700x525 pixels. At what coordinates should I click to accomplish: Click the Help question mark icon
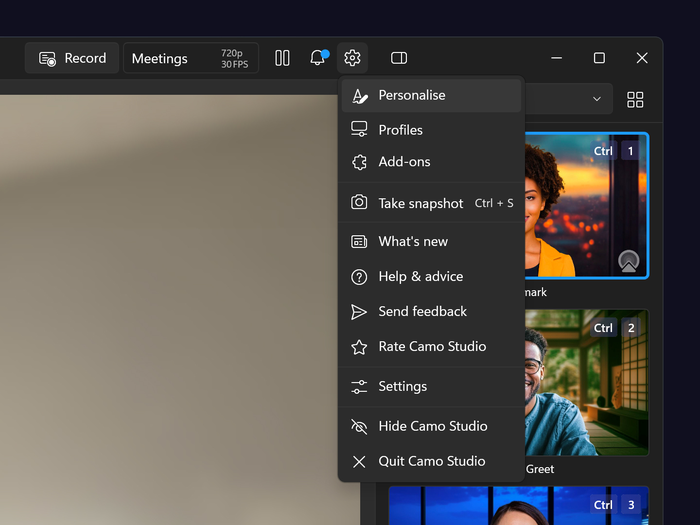click(x=359, y=277)
